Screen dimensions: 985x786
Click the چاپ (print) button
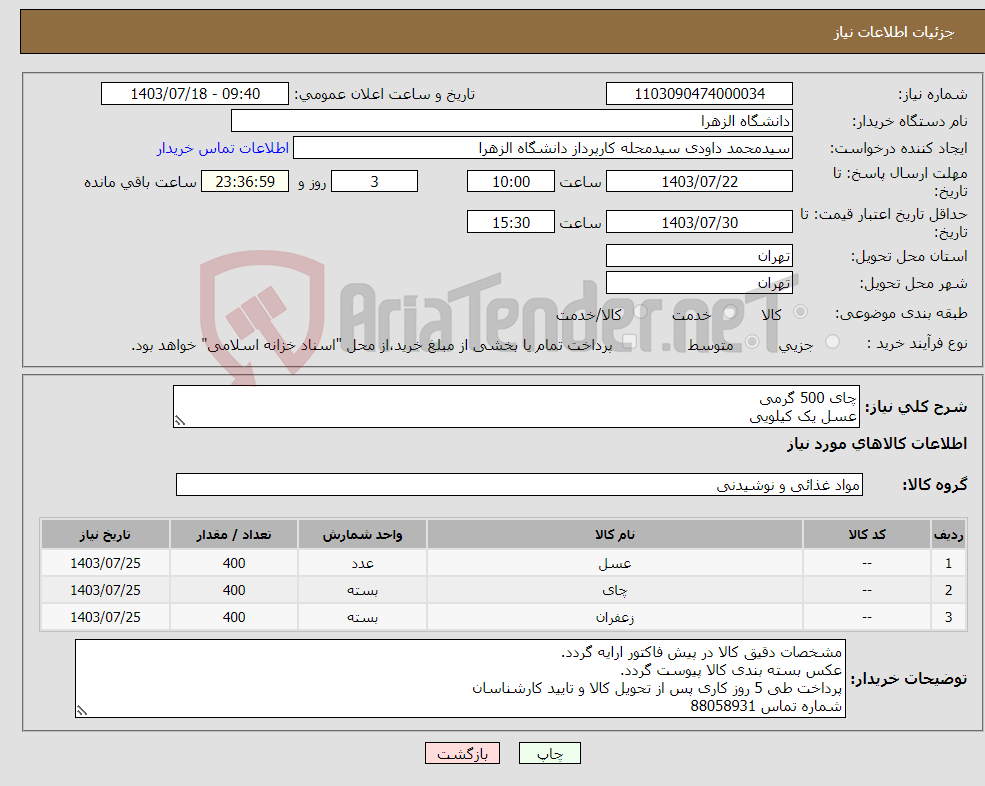click(550, 753)
